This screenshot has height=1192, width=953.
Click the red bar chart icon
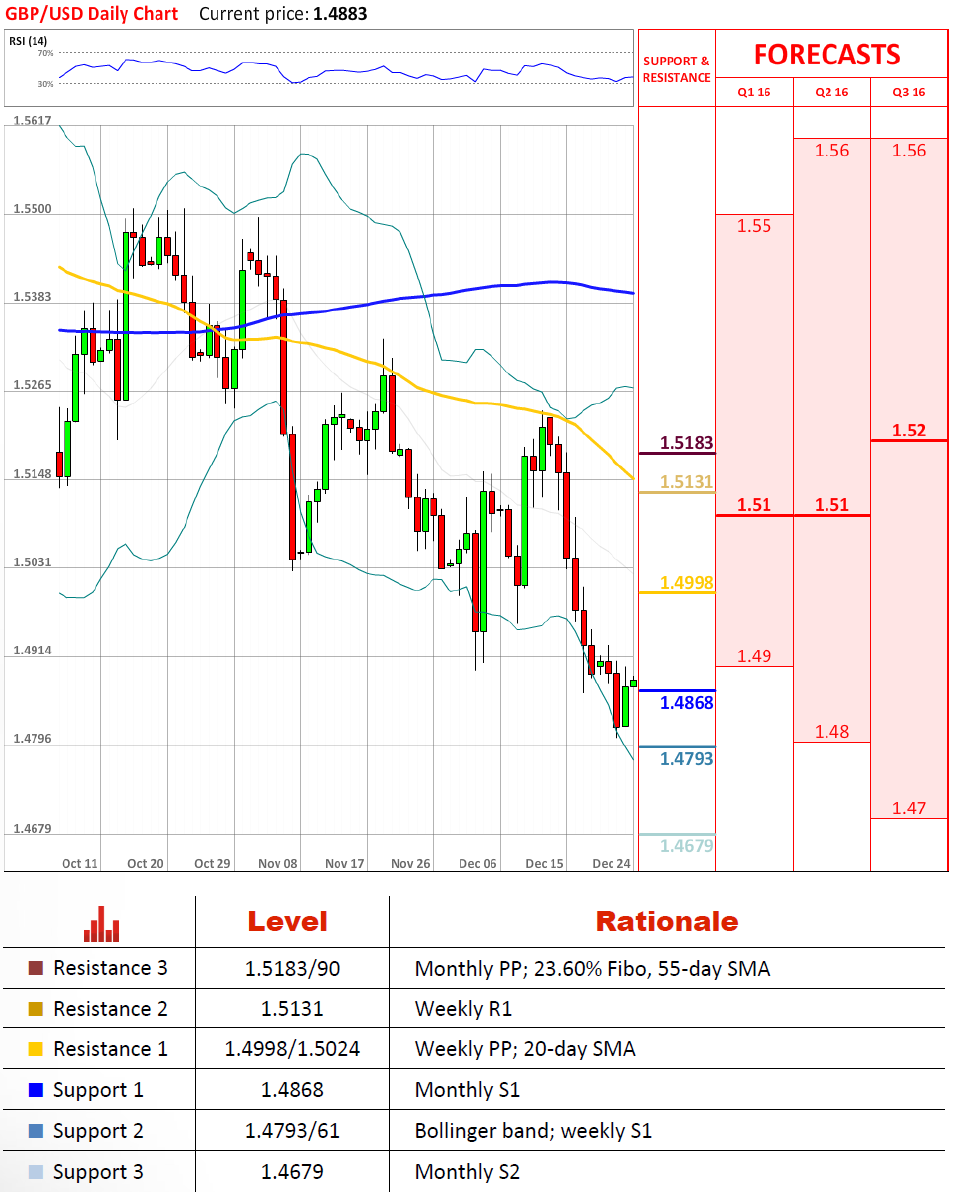tap(101, 924)
